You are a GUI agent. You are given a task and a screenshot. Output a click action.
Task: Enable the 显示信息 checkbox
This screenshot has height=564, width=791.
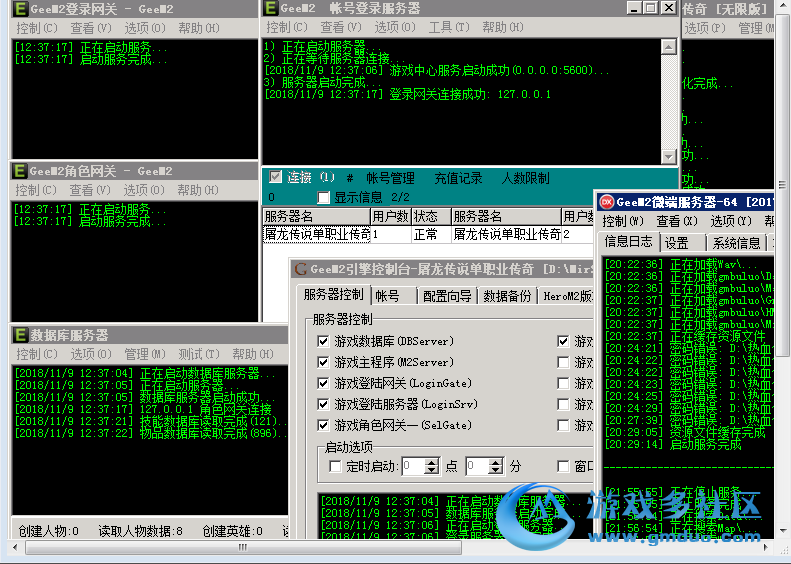324,197
